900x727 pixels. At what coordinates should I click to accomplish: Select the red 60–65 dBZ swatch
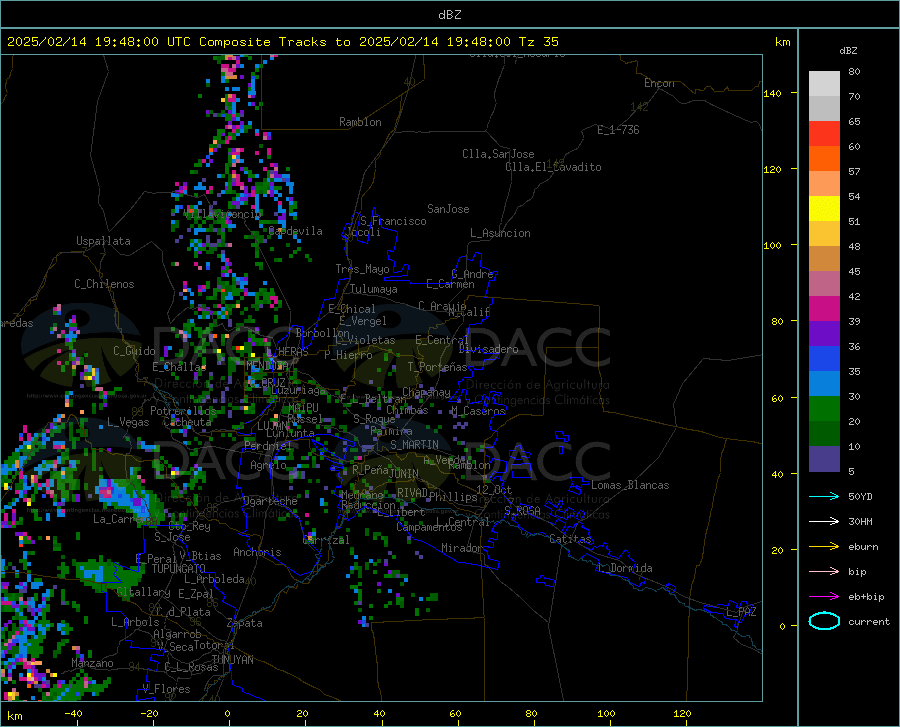point(824,133)
